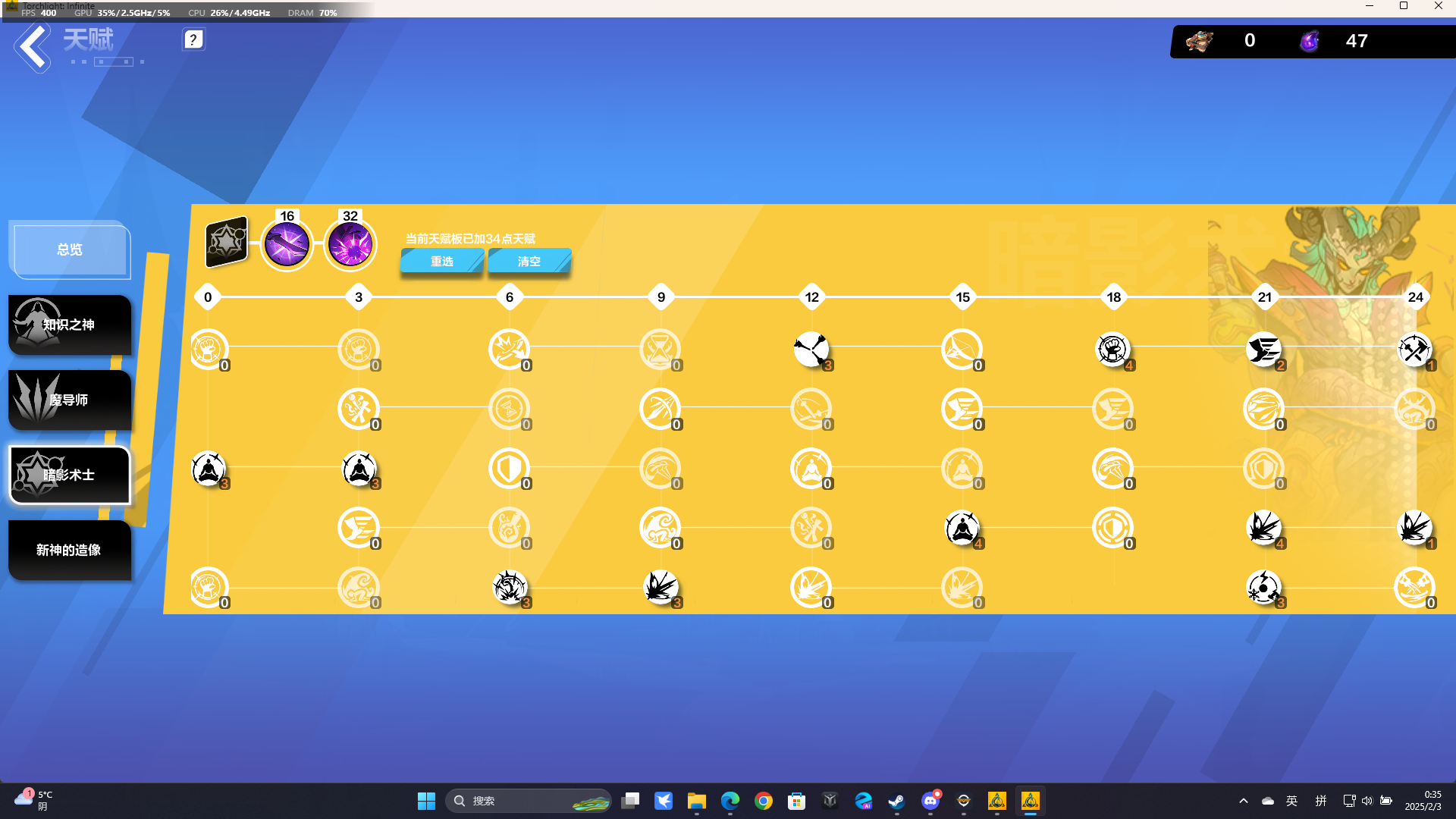Click the 重选 reselect button

pos(442,261)
